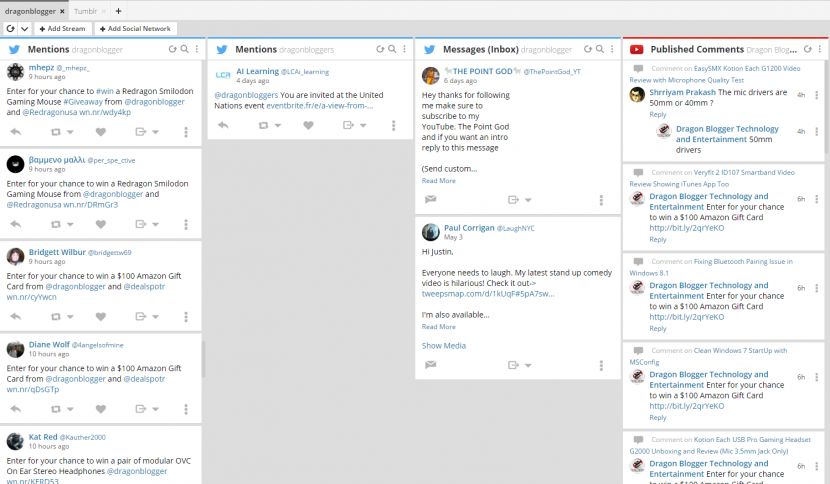Open the #Giveaway hashtag in mhepz's tweet
The height and width of the screenshot is (484, 830).
[x=83, y=102]
